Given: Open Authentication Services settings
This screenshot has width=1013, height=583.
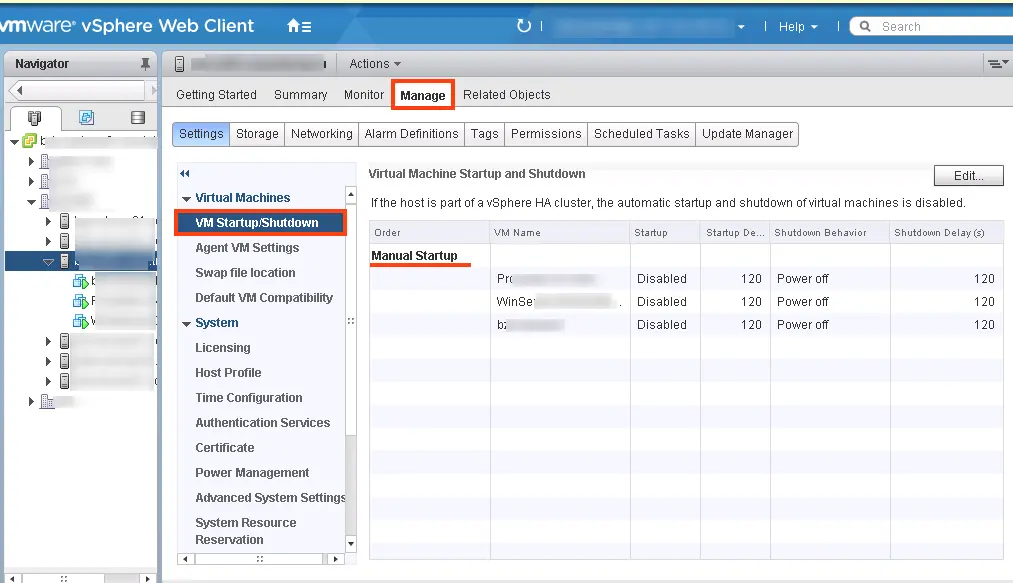Looking at the screenshot, I should point(262,423).
